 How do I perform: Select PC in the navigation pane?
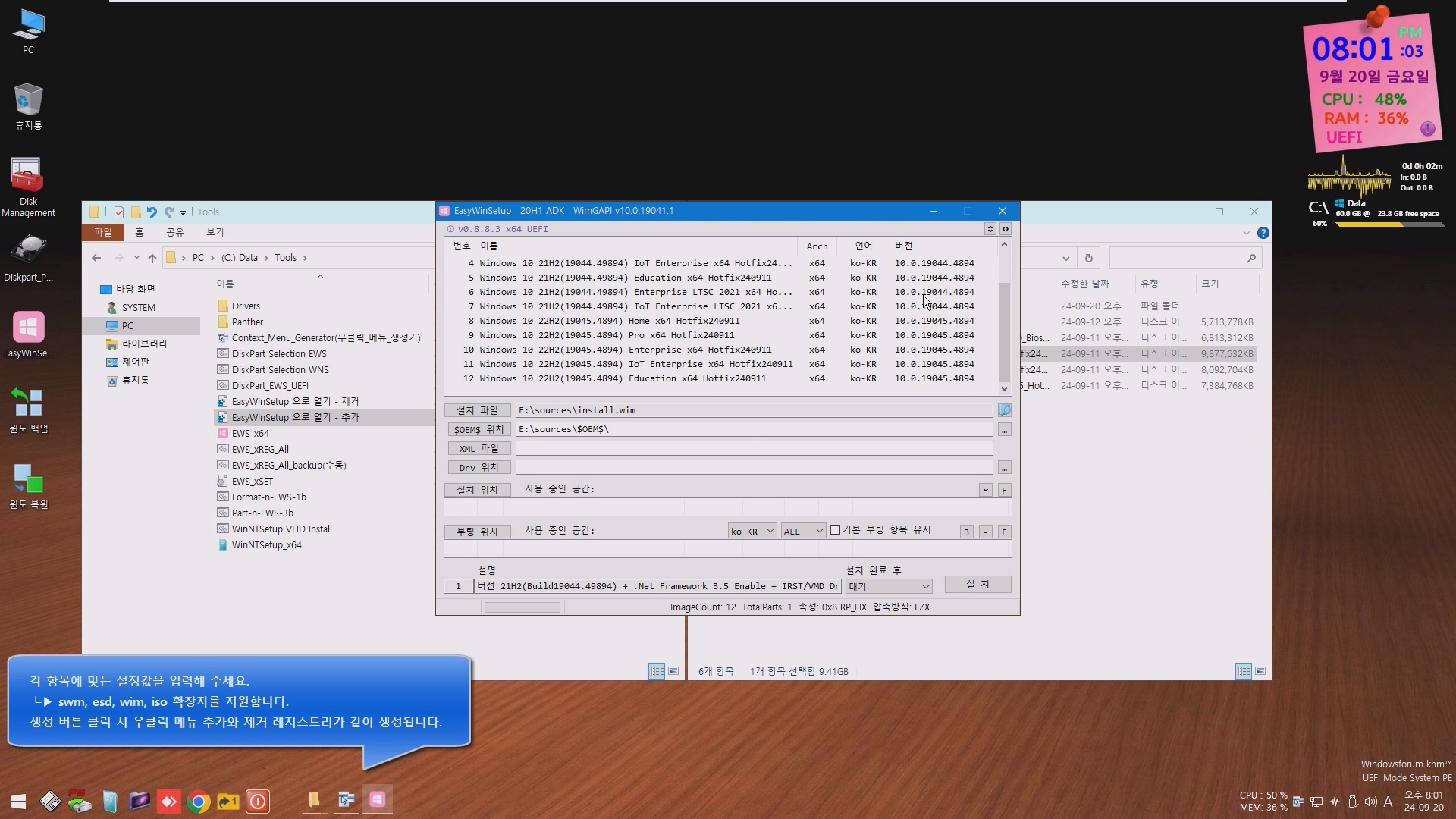[127, 325]
